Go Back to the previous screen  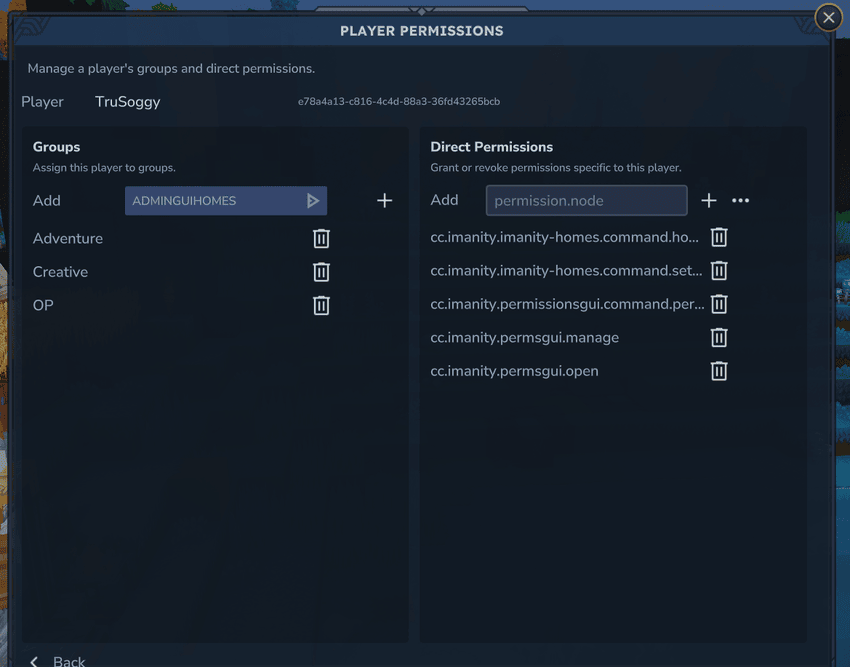[58, 661]
